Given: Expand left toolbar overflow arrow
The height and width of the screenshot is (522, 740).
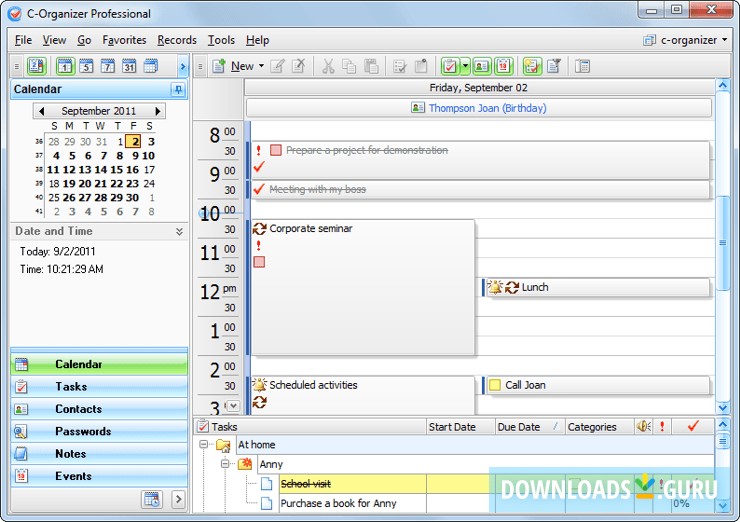Looking at the screenshot, I should pos(183,67).
